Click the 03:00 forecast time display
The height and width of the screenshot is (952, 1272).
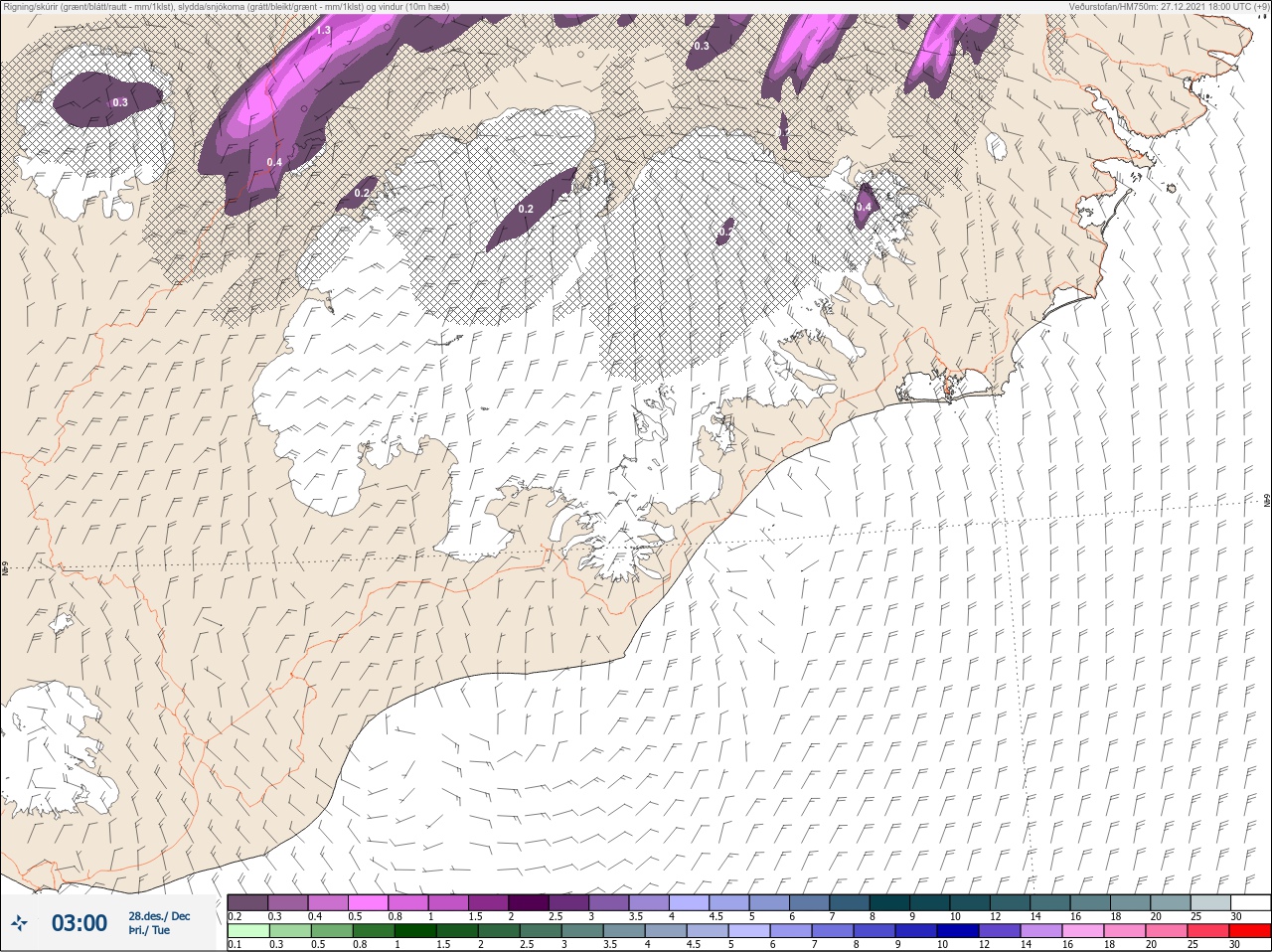point(79,923)
